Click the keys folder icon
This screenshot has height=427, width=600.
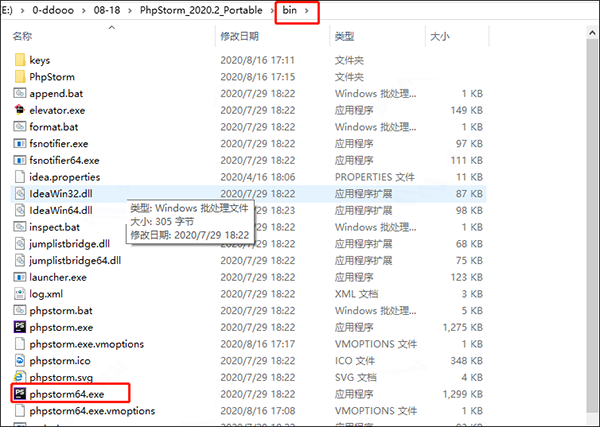coord(20,60)
